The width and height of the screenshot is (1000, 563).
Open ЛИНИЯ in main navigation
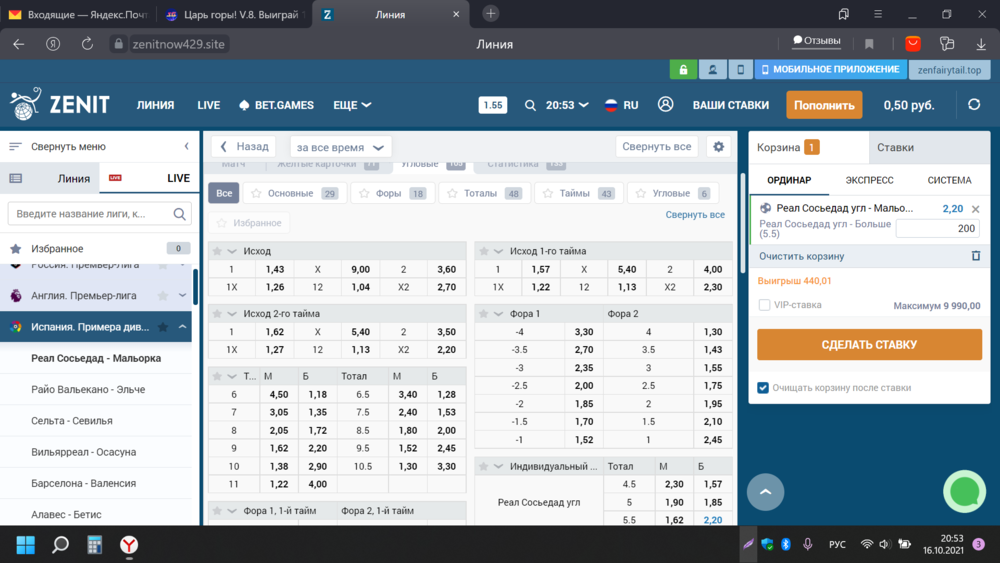point(155,105)
